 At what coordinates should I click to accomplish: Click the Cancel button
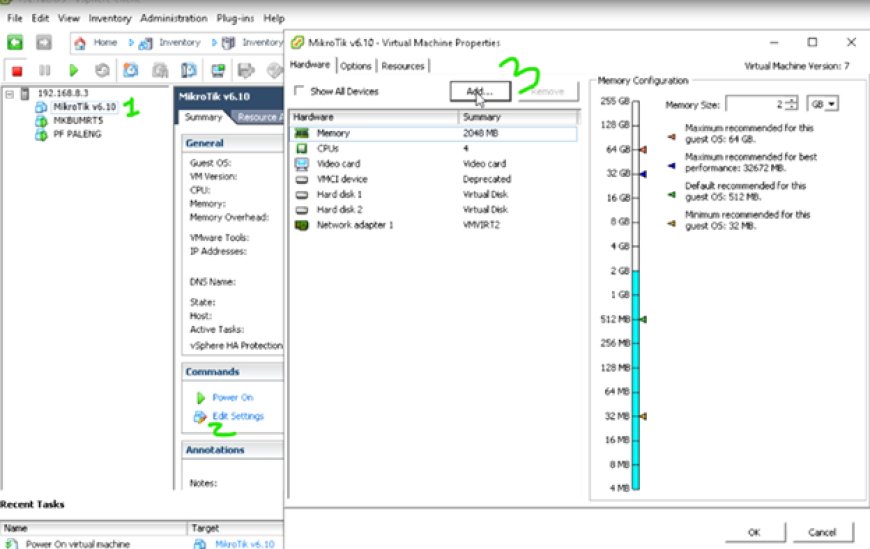[x=822, y=532]
